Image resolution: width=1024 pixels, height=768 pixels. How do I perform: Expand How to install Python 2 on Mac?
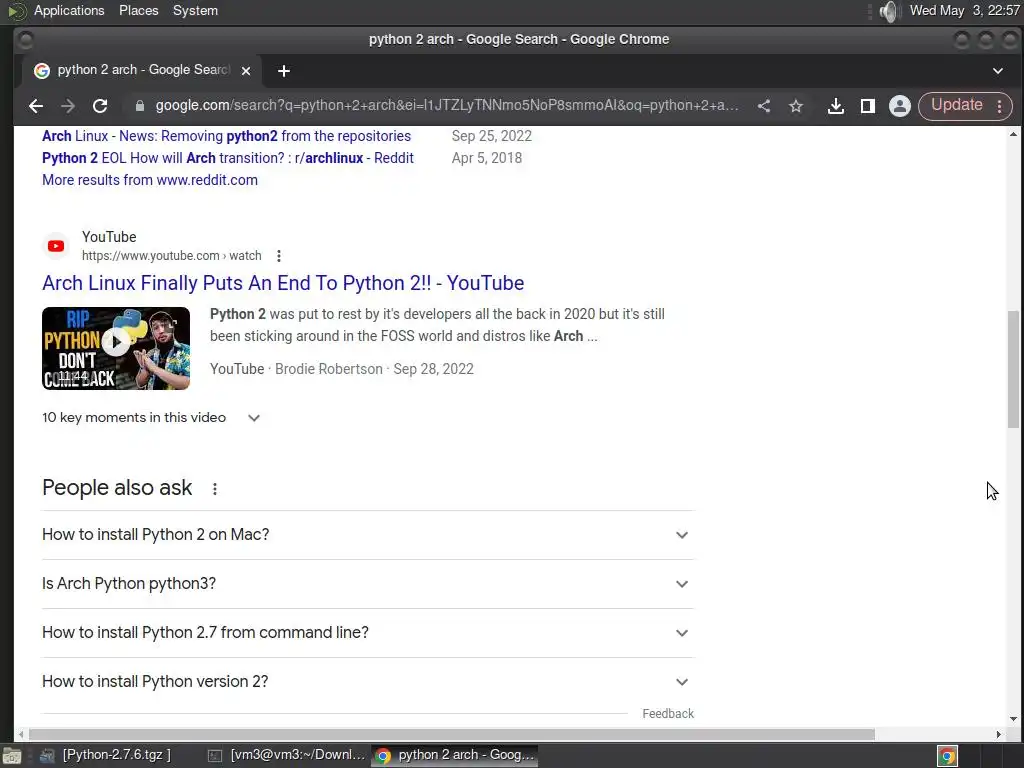click(x=368, y=535)
